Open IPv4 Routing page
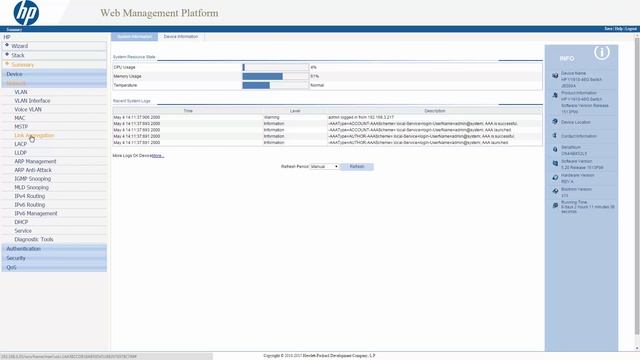 pos(30,196)
